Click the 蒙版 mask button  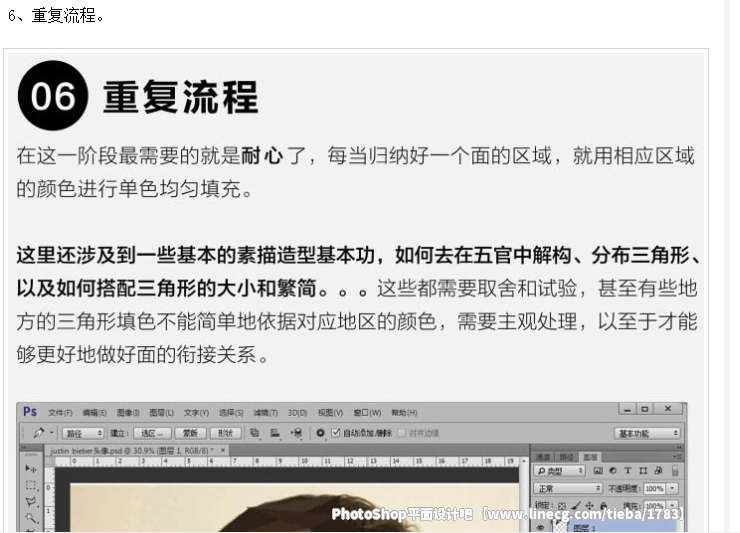click(x=190, y=433)
